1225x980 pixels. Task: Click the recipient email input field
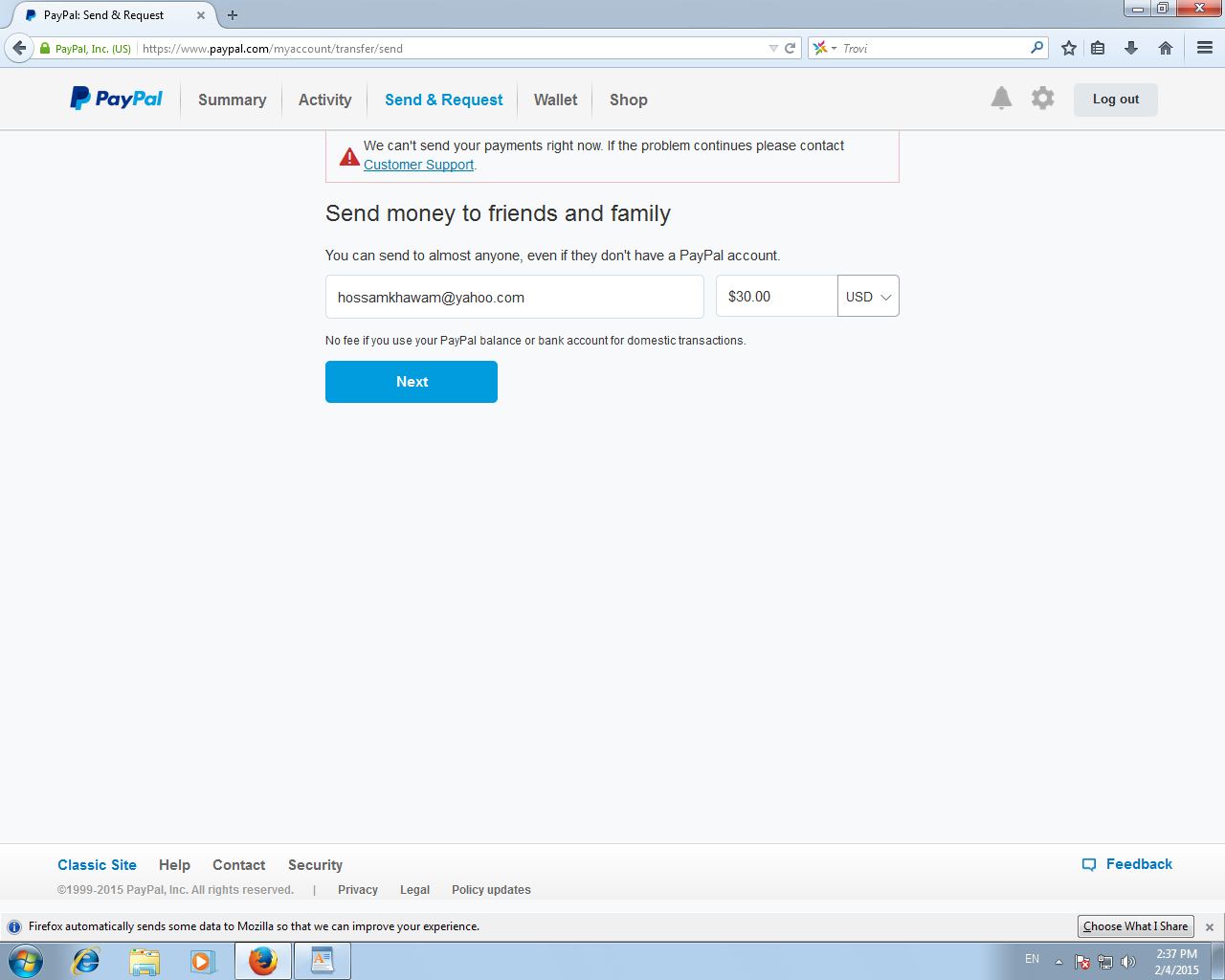(x=515, y=297)
